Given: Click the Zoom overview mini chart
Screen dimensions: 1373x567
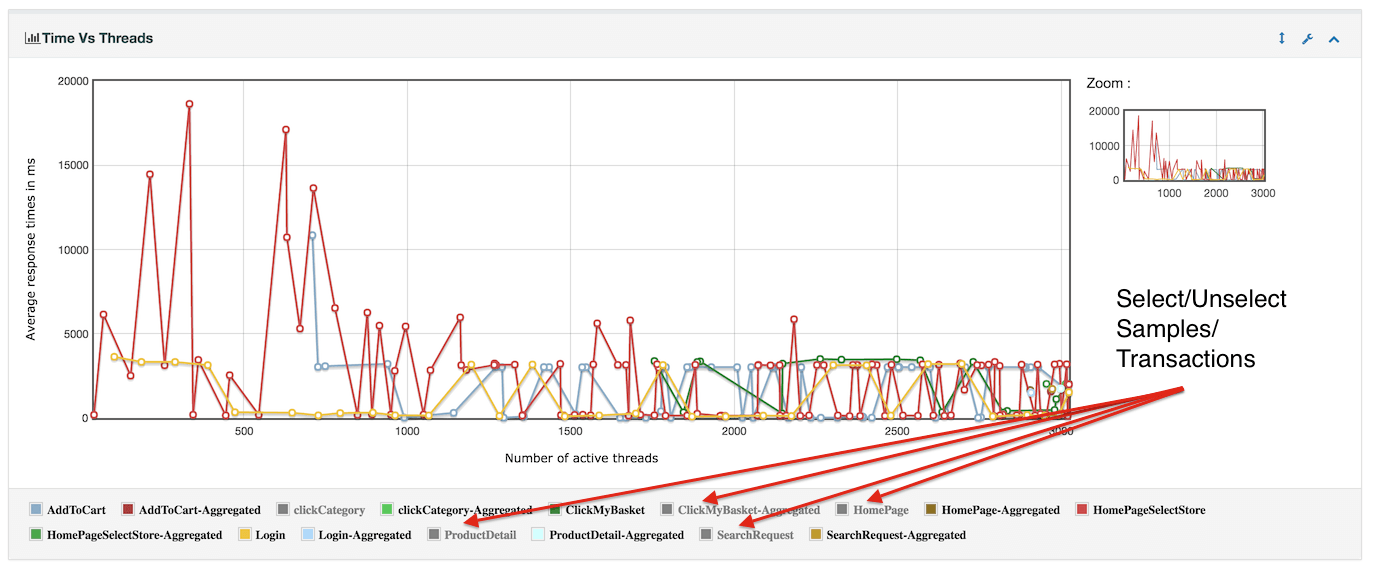Looking at the screenshot, I should (x=1195, y=146).
